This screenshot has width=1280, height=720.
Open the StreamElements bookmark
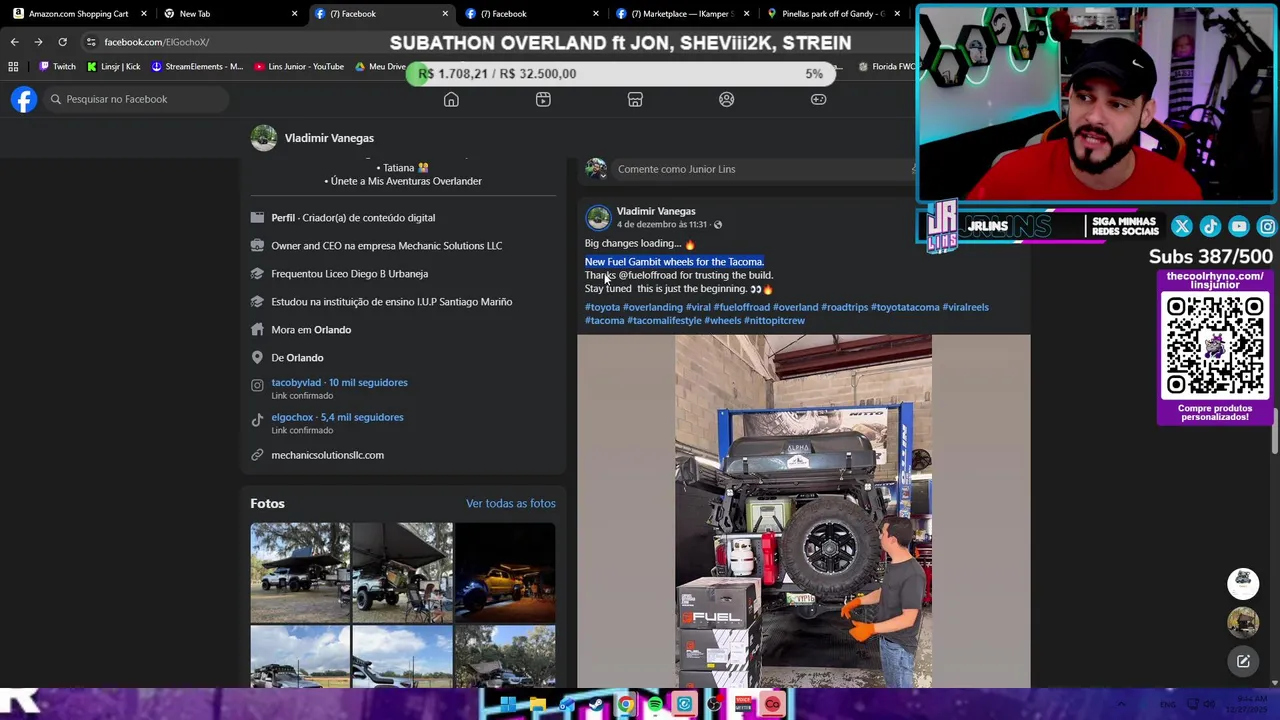pos(197,67)
